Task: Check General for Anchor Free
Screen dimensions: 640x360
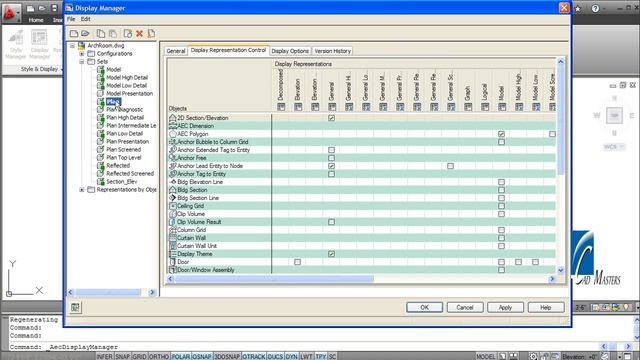Action: click(x=331, y=158)
